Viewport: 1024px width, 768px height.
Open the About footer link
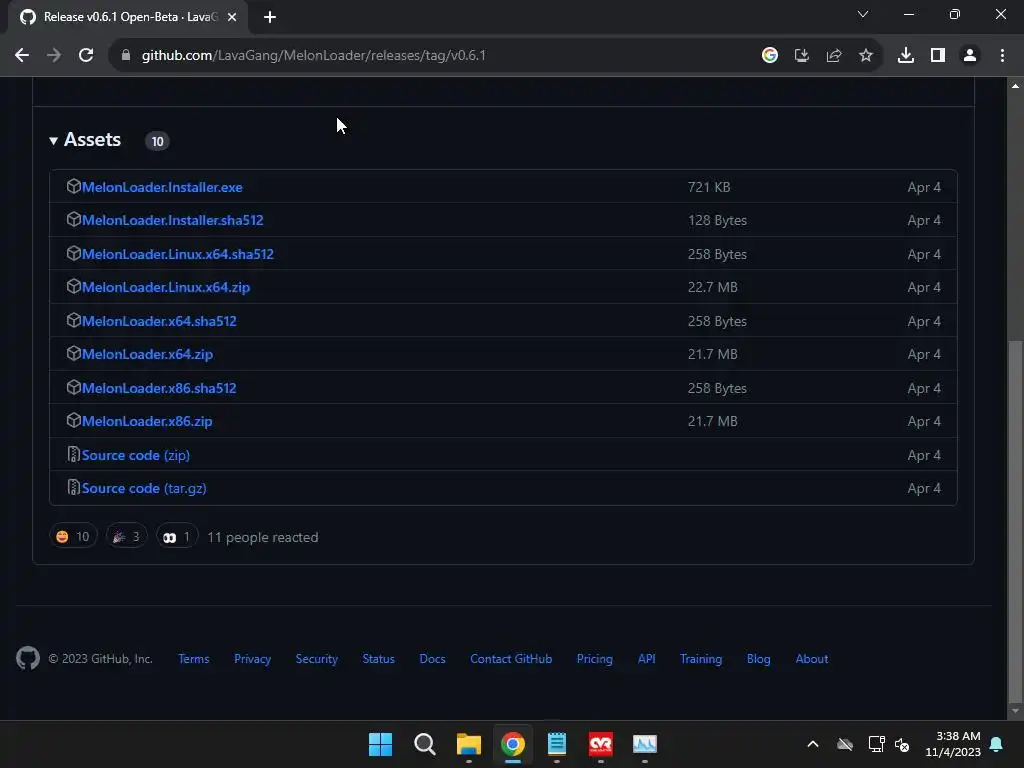coord(812,659)
